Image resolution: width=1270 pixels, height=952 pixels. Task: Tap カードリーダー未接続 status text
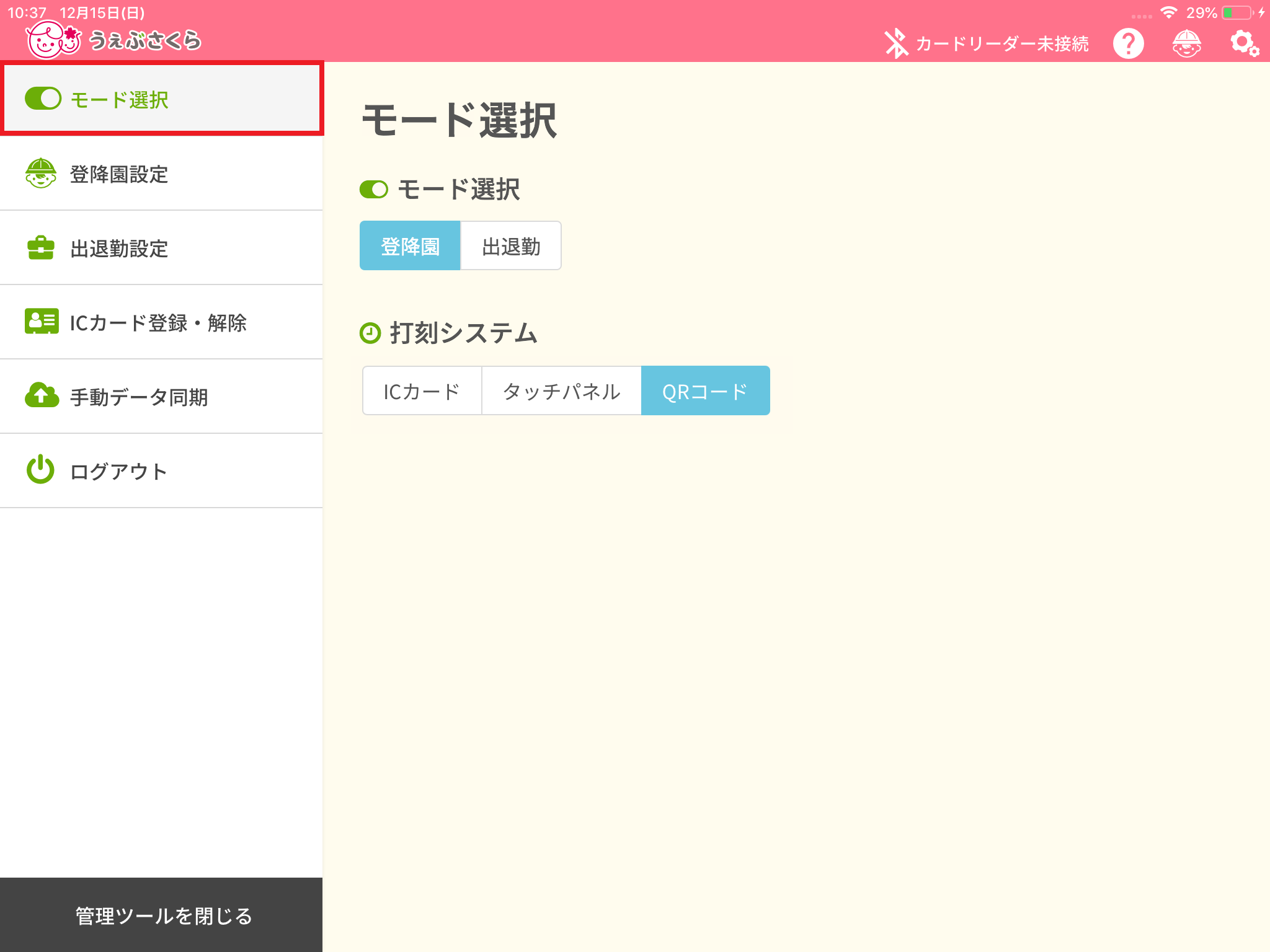coord(1002,44)
